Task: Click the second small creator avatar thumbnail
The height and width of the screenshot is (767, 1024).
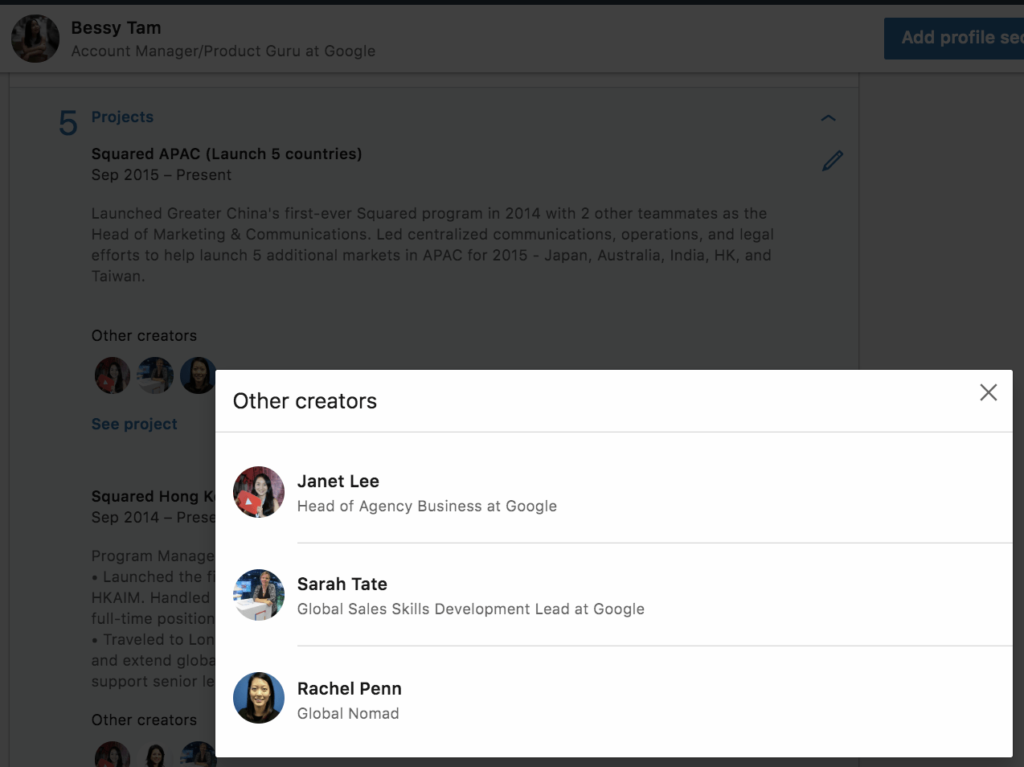Action: [155, 375]
